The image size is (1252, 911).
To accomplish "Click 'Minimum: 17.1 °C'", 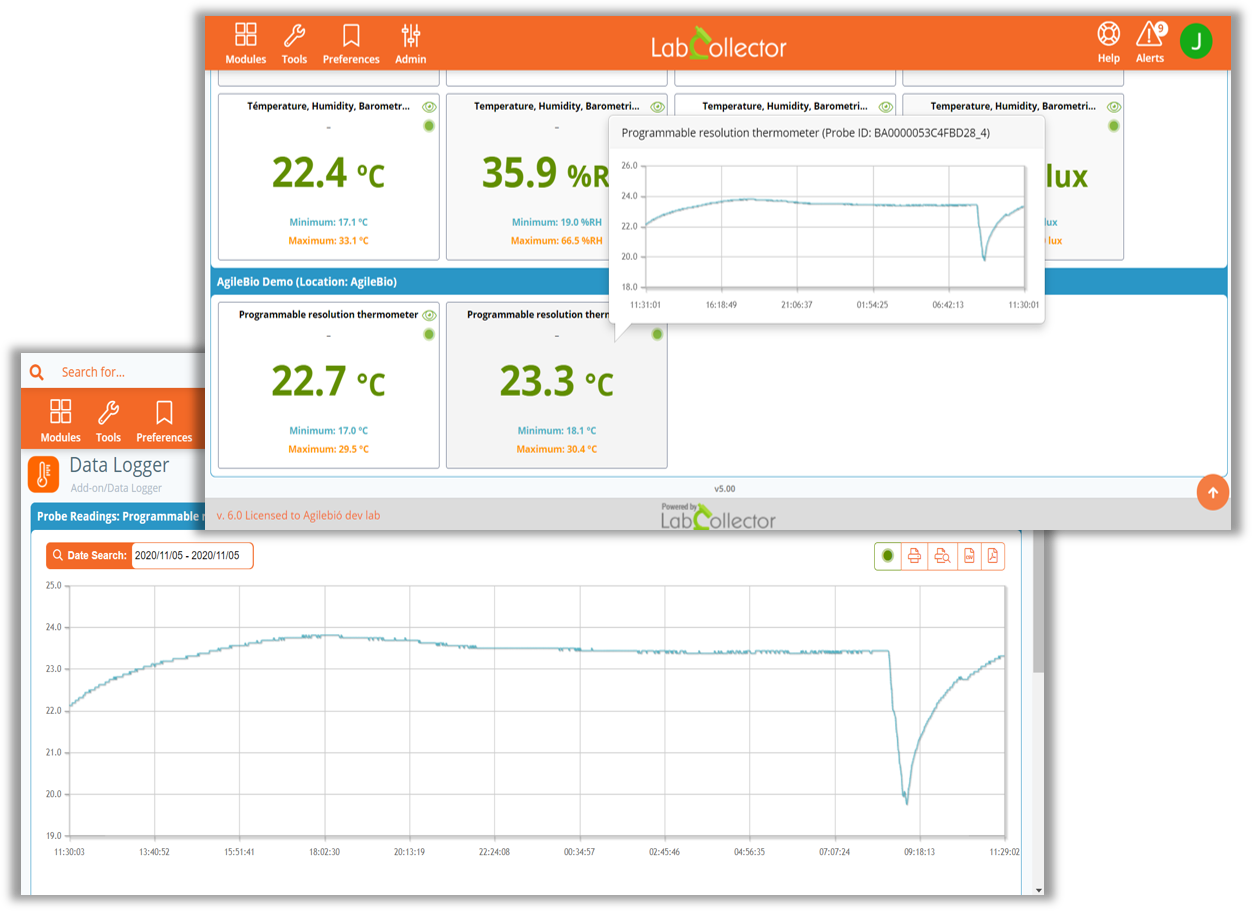I will coord(328,222).
